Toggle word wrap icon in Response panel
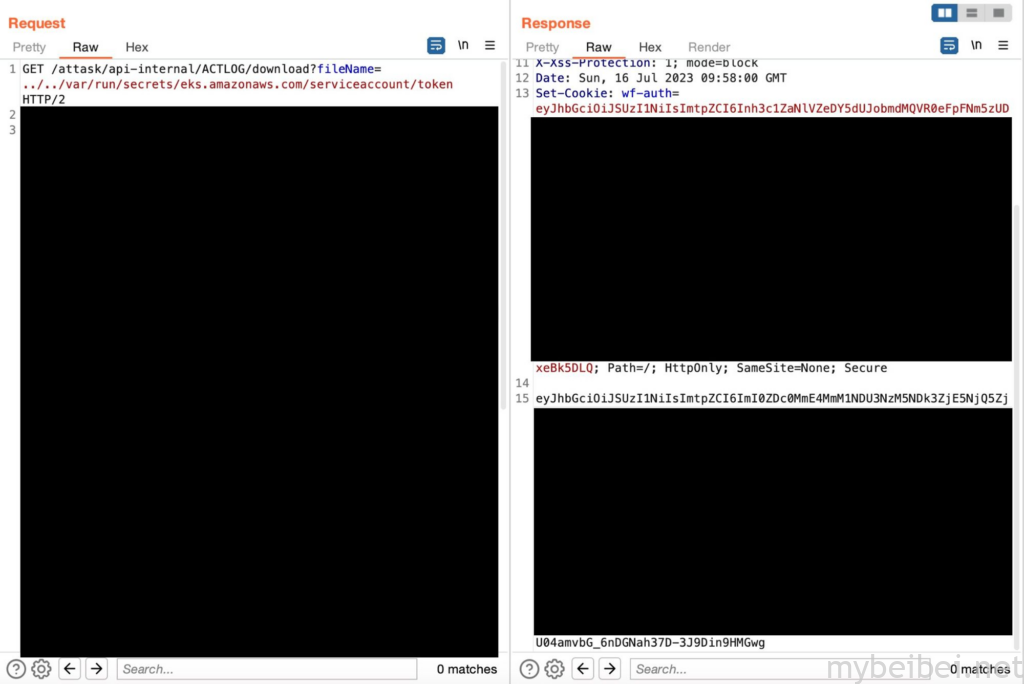The height and width of the screenshot is (684, 1024). click(949, 46)
